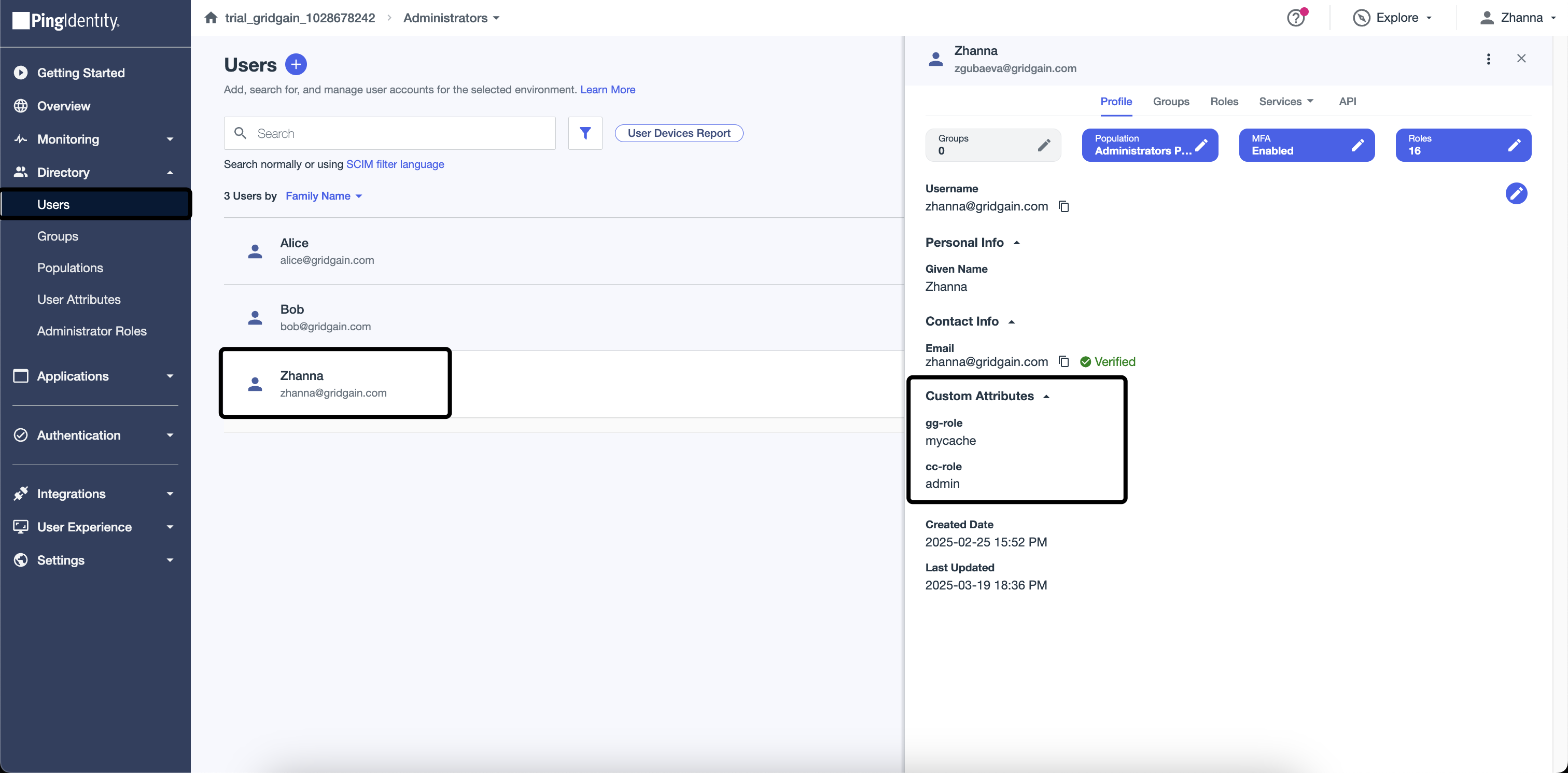Open the Services tab dropdown
1568x773 pixels.
tap(1286, 102)
